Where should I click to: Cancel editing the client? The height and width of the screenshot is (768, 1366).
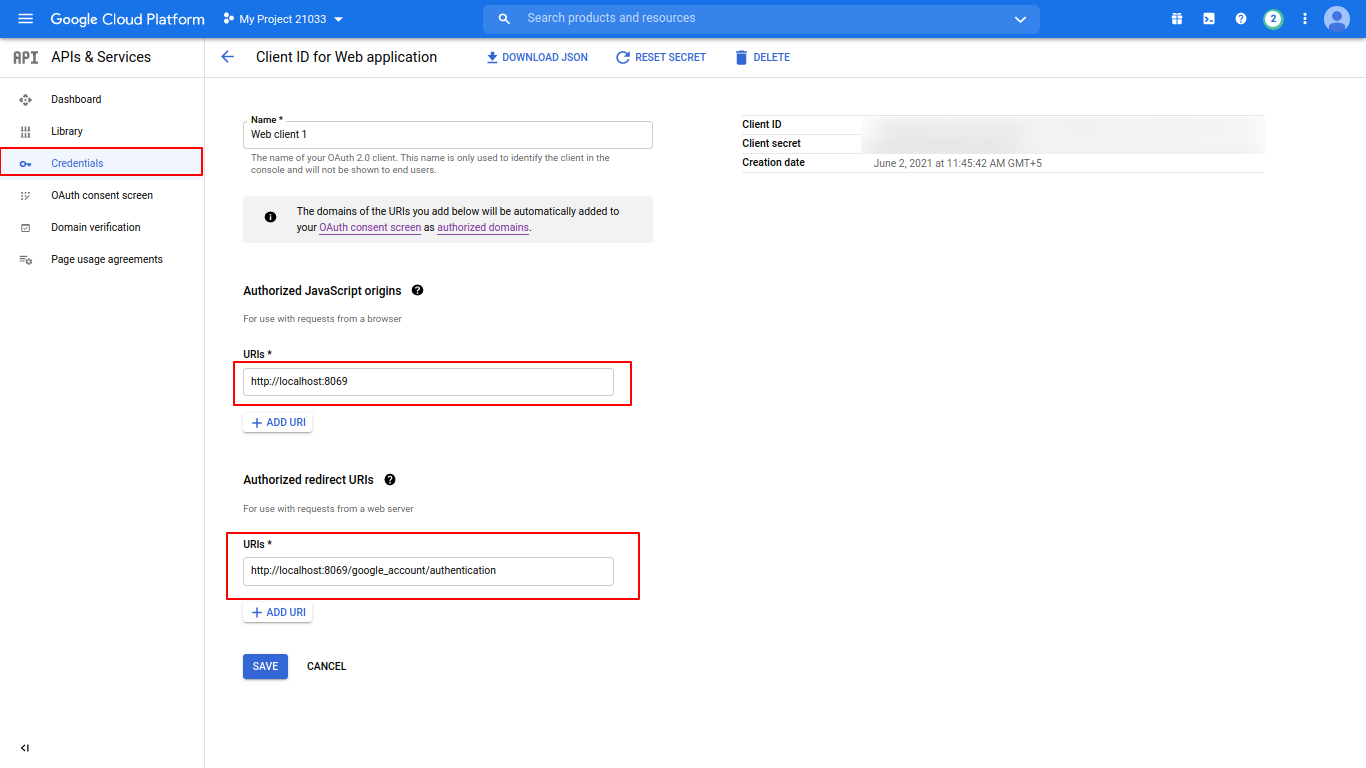pyautogui.click(x=327, y=667)
